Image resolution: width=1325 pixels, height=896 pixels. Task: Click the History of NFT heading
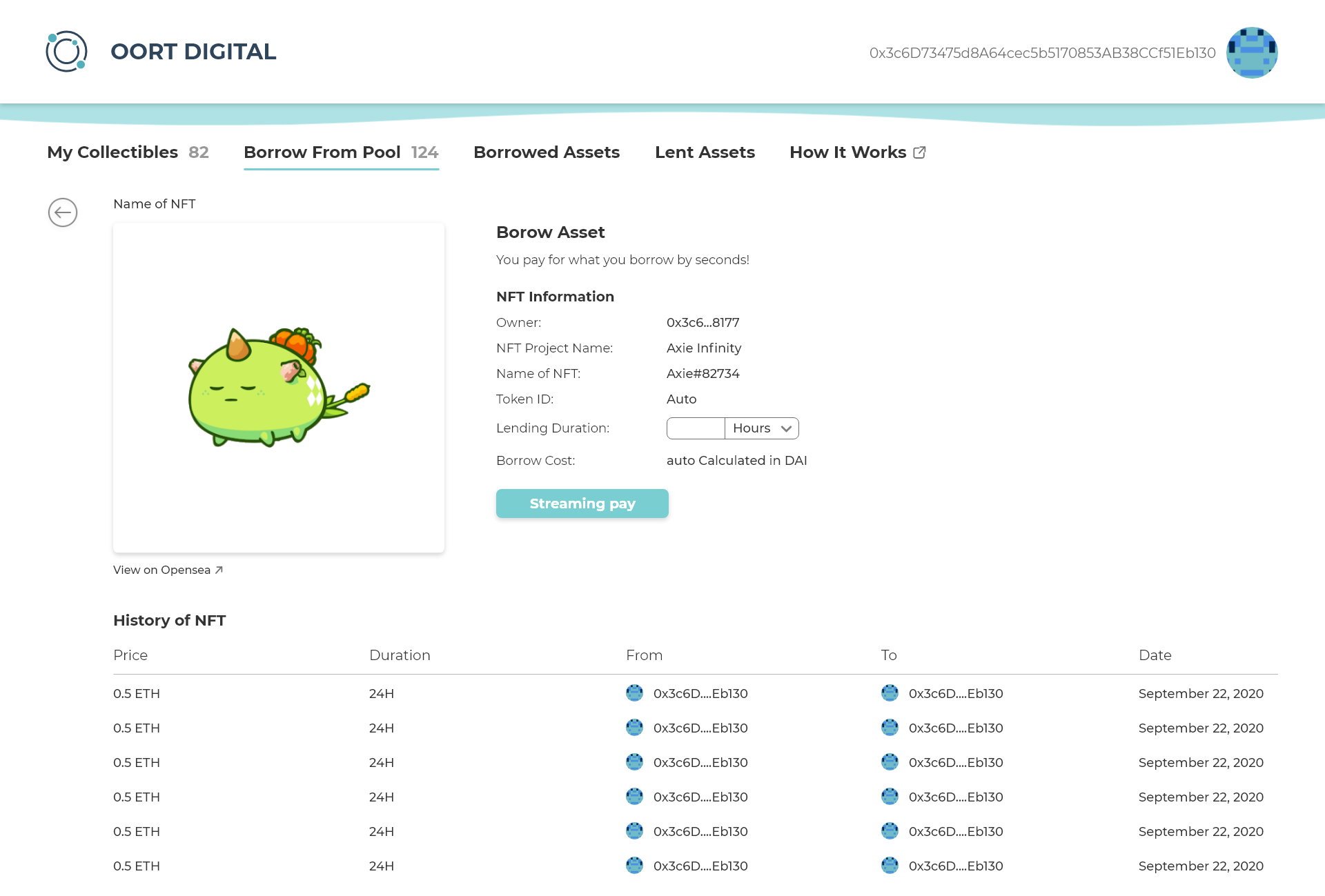[x=169, y=621]
